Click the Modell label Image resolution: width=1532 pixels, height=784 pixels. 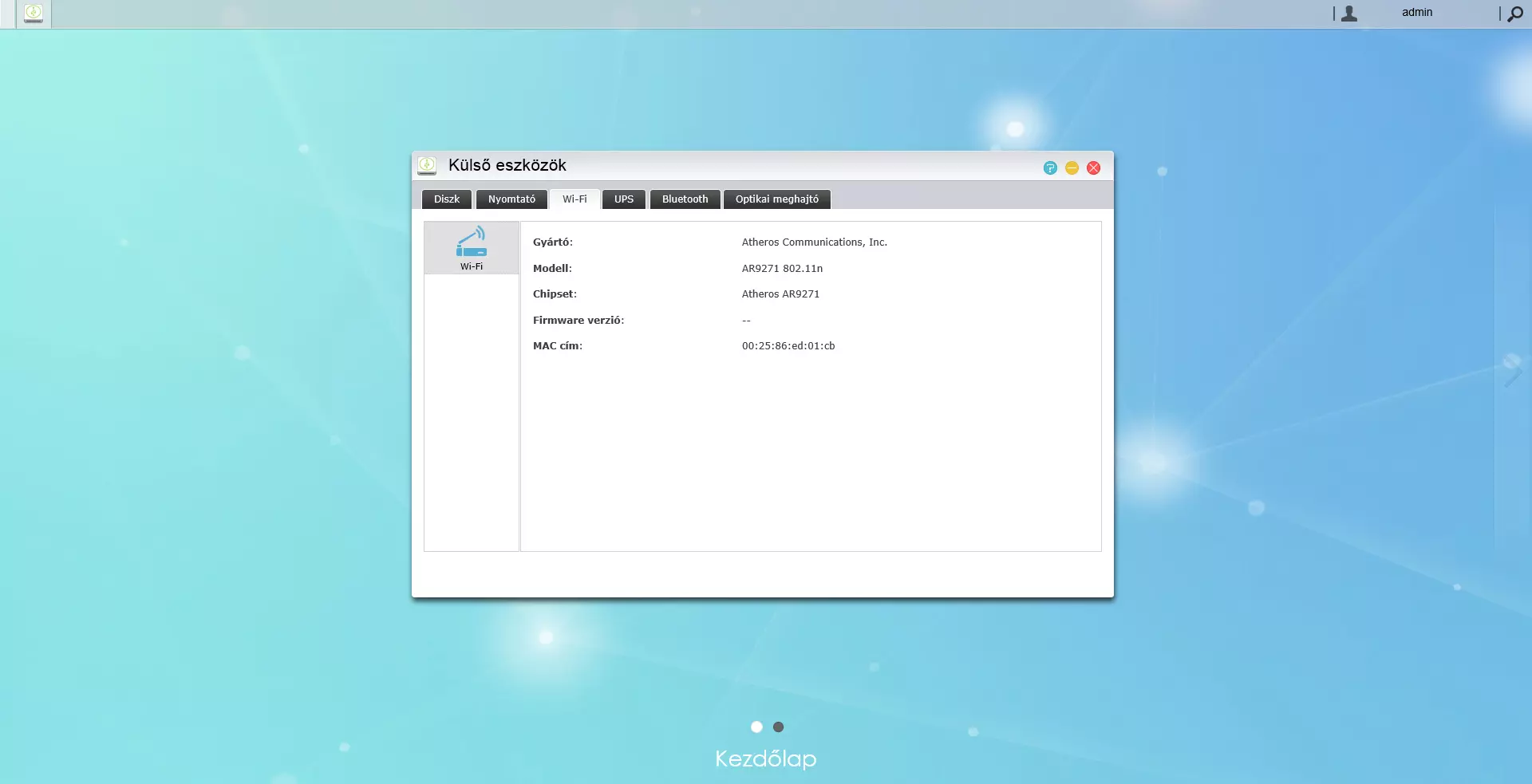pos(552,269)
